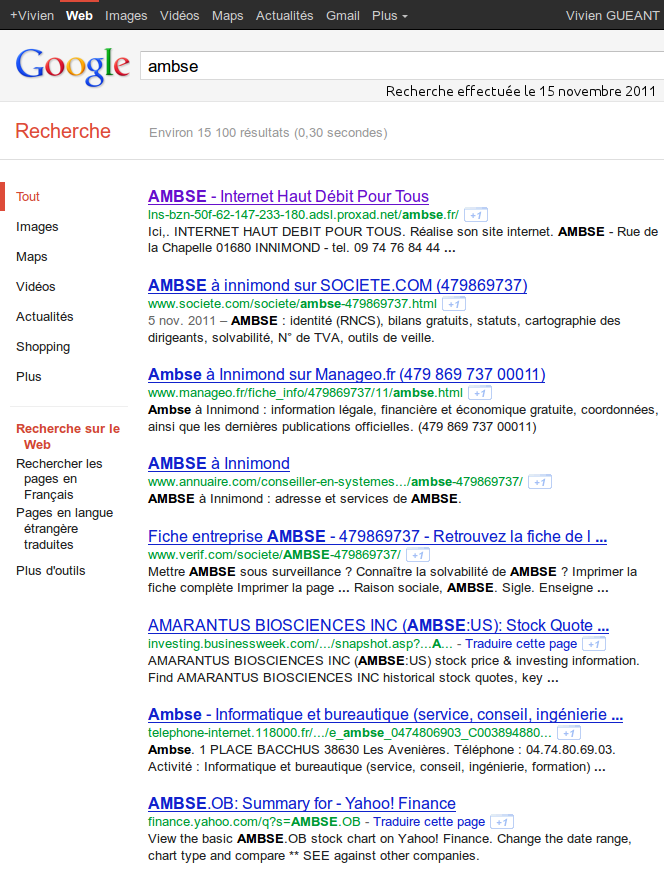Click +1 button beside annuaire.com result
664x869 pixels.
pos(540,482)
